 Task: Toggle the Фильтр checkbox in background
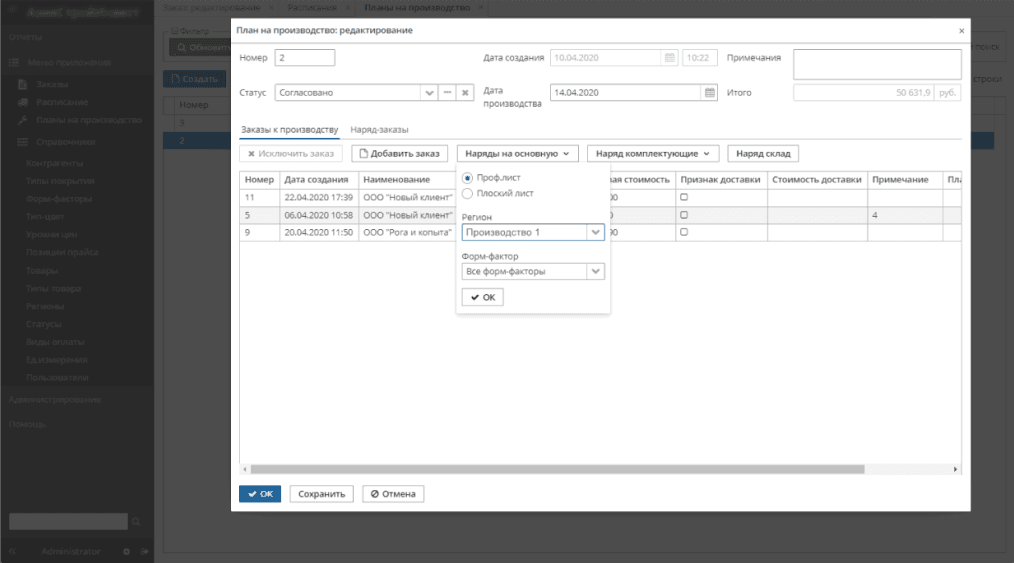coord(175,30)
